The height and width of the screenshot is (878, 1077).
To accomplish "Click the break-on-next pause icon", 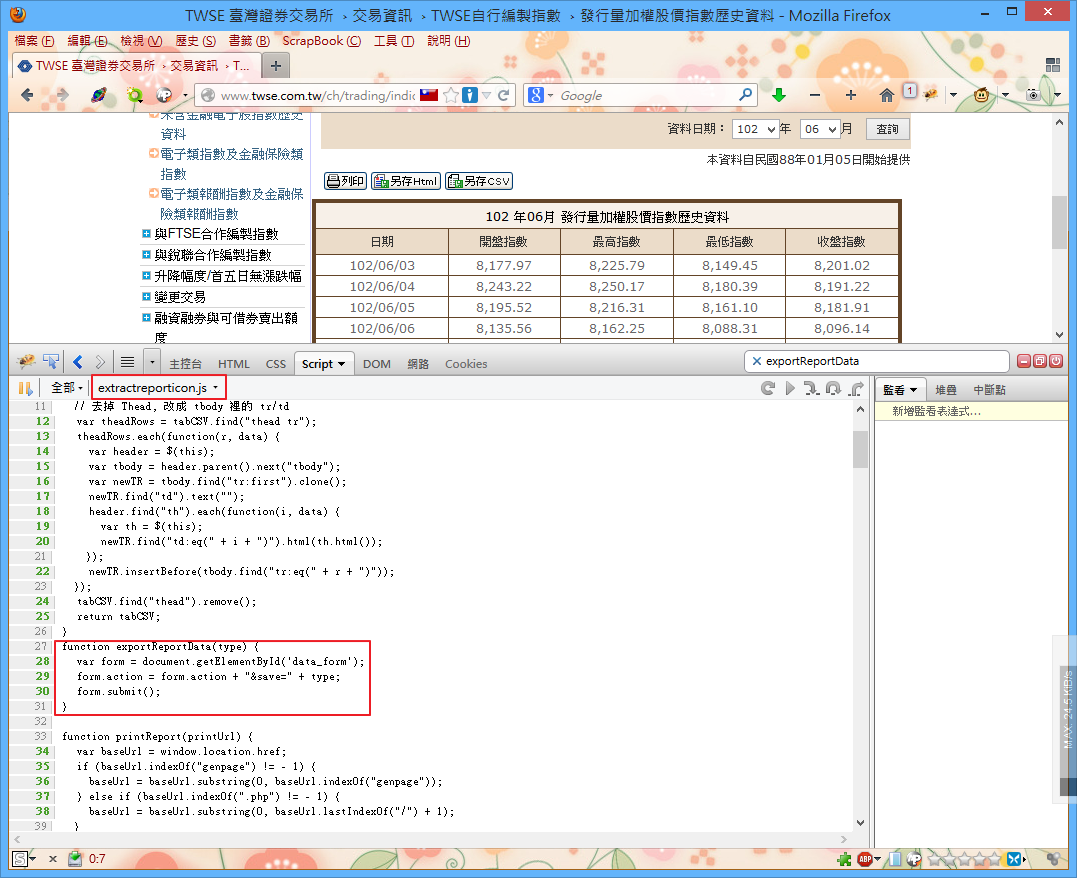I will coord(25,388).
